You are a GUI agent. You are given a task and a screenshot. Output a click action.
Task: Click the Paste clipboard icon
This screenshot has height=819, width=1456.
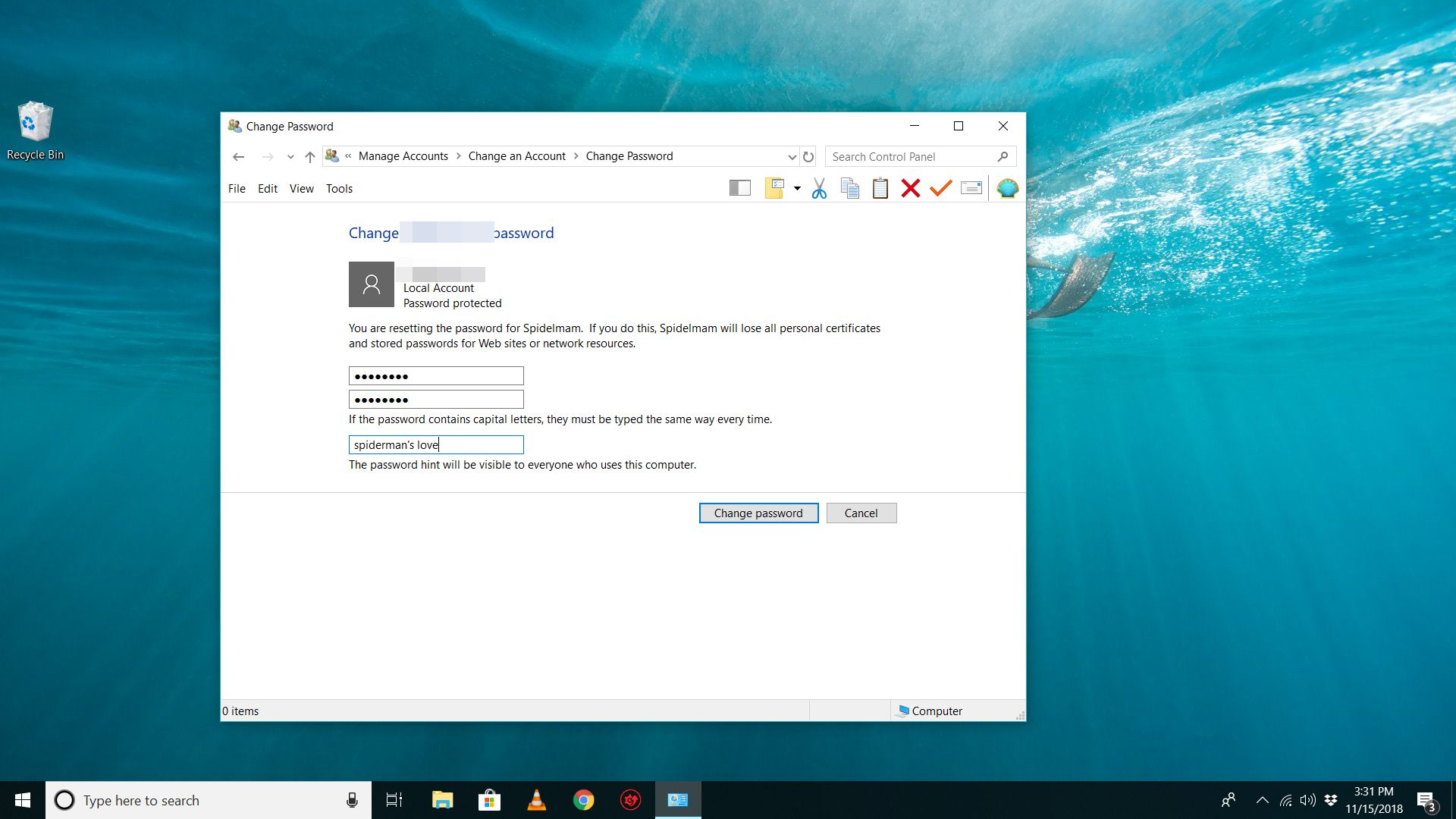pos(880,188)
